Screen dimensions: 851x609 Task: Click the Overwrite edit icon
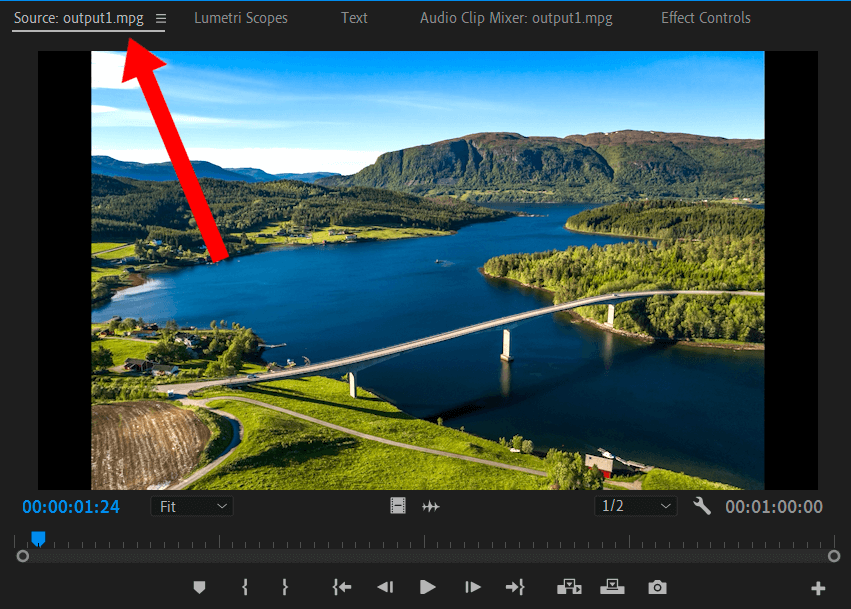611,587
